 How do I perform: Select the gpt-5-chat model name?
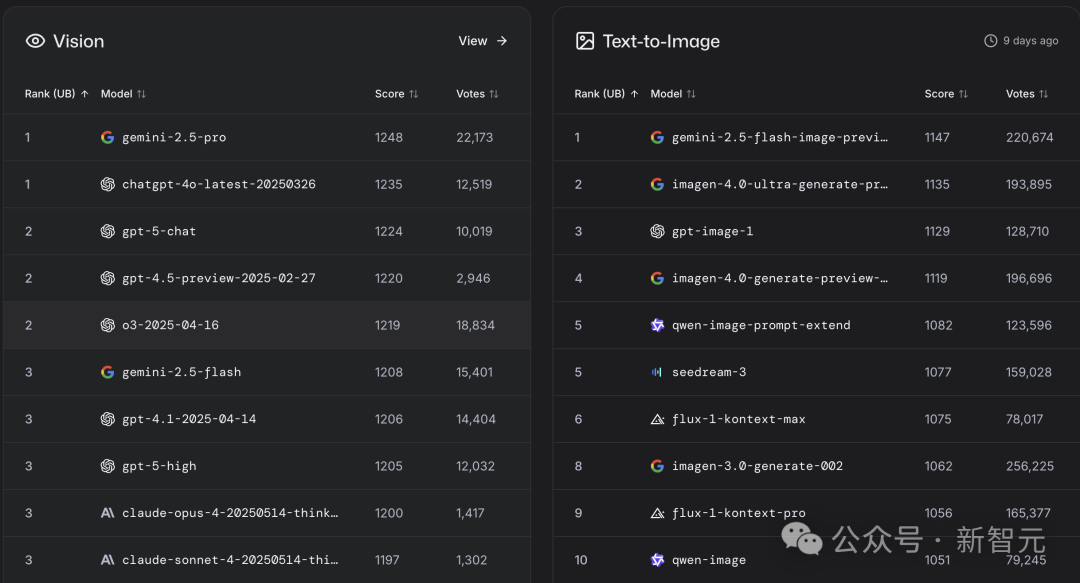pyautogui.click(x=158, y=231)
